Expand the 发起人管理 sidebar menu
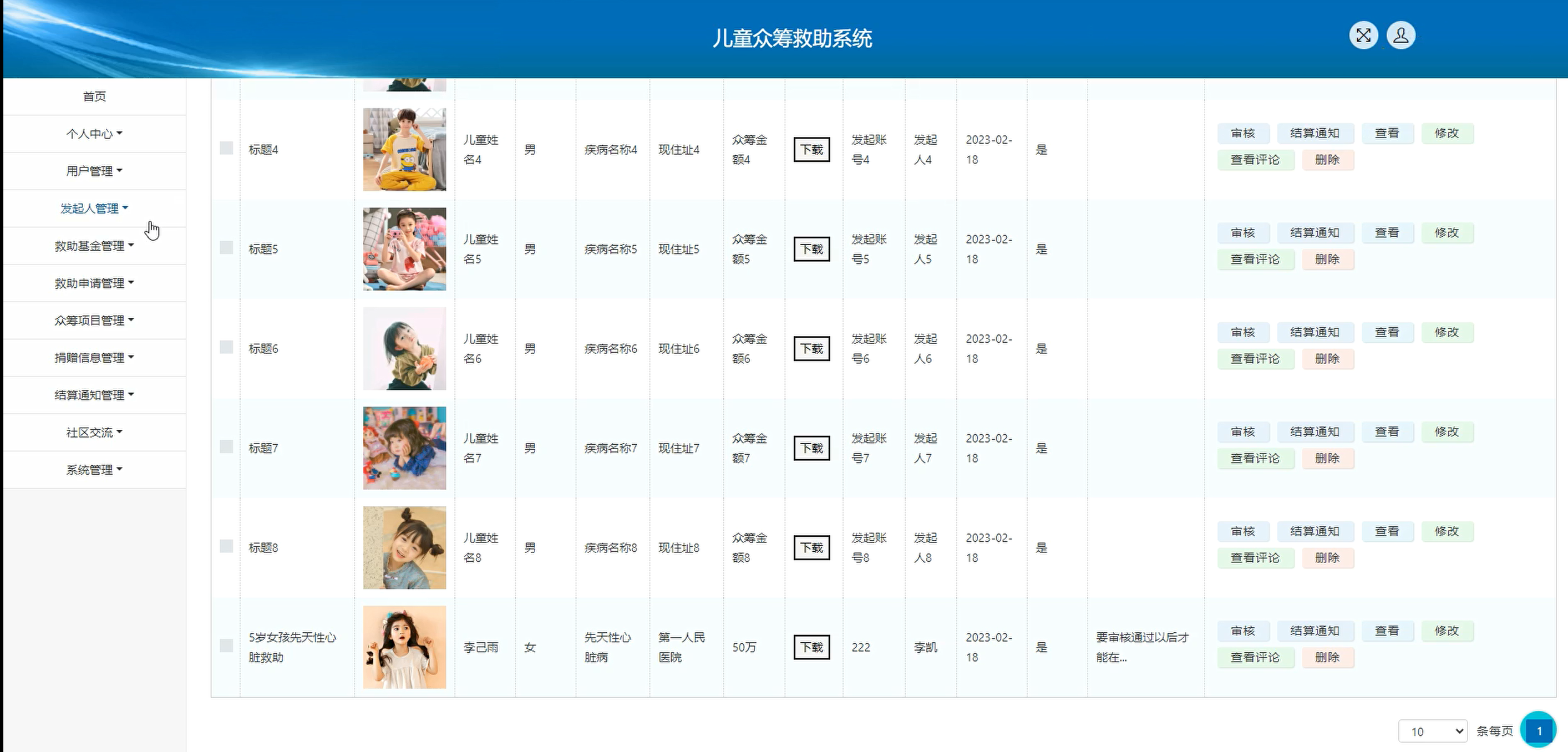The image size is (1568, 752). [94, 208]
